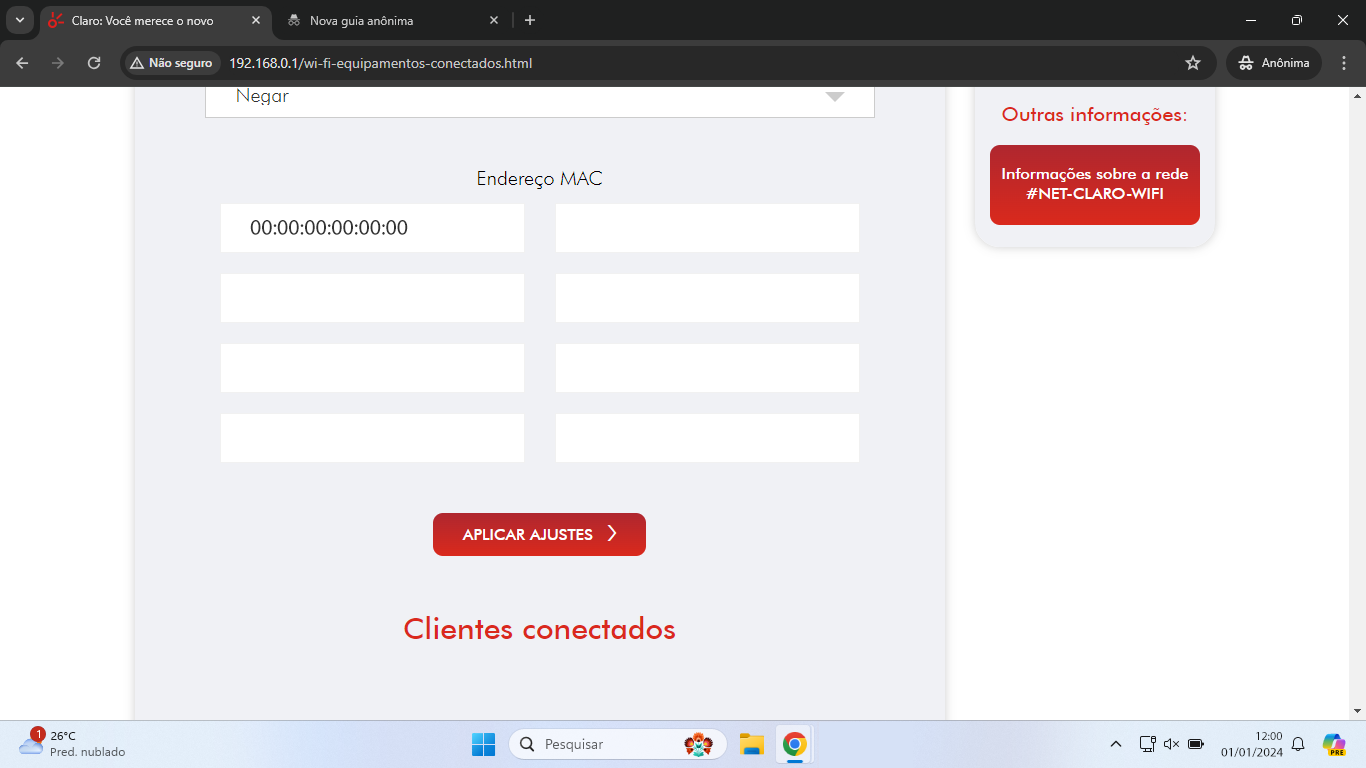The height and width of the screenshot is (768, 1366).
Task: Open the tab search dropdown arrow
Action: pos(20,20)
